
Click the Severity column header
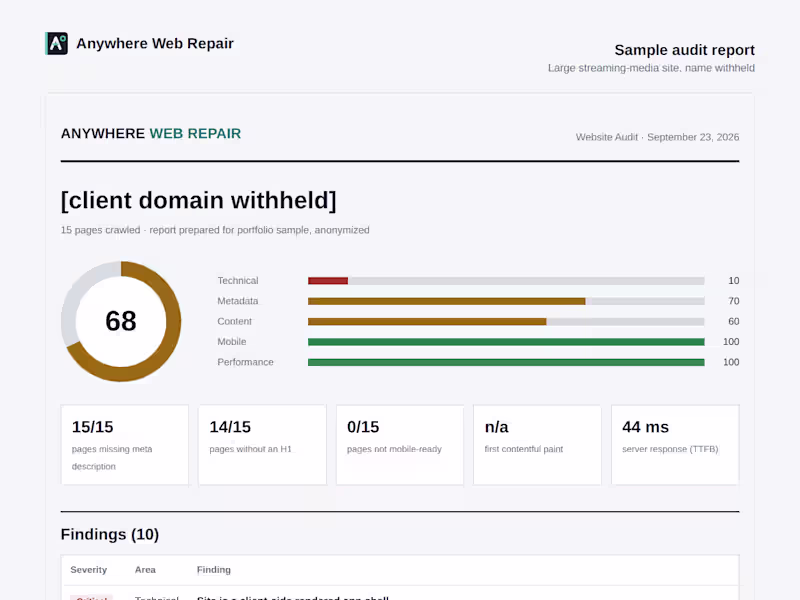[89, 570]
